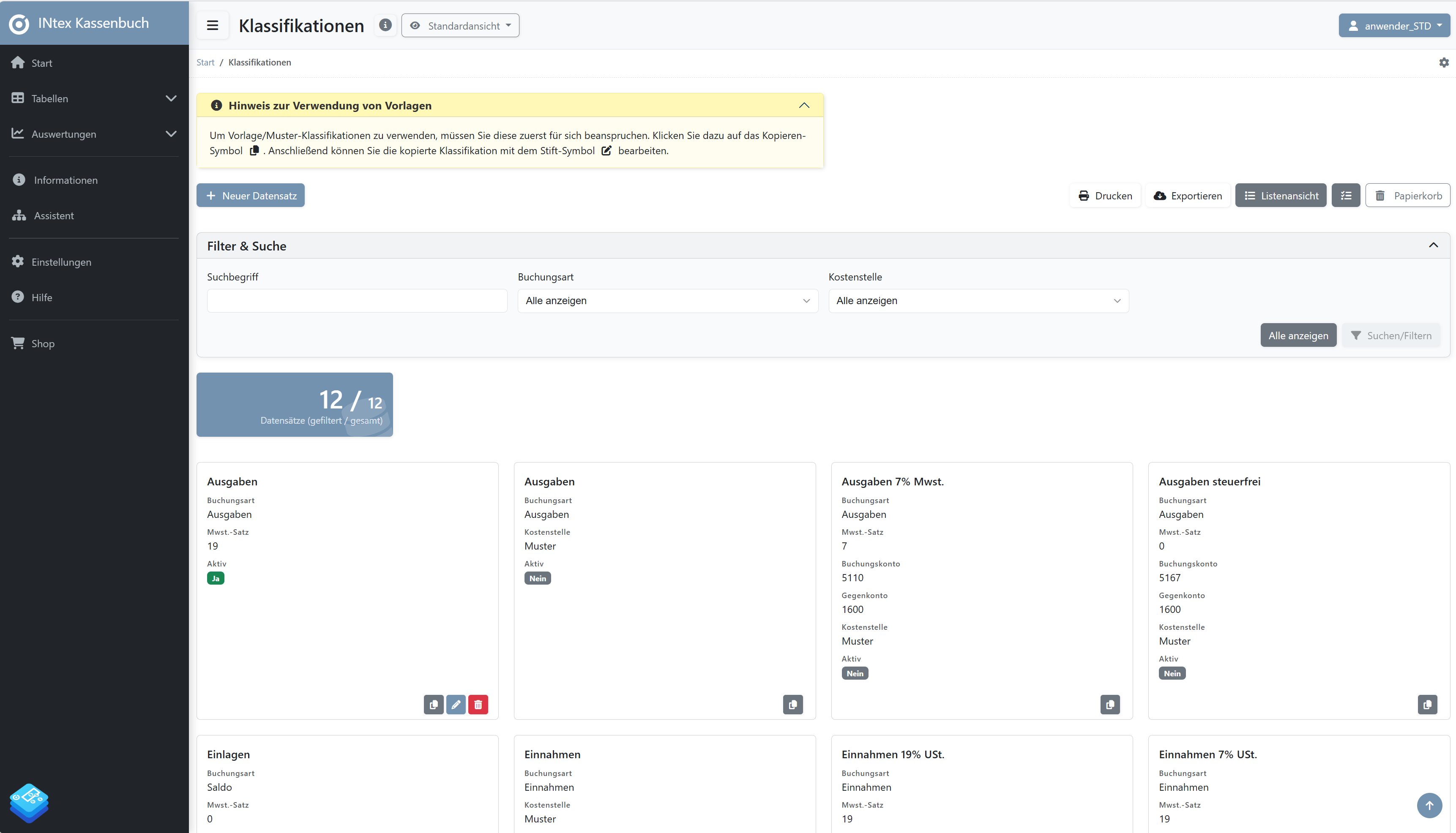Screen dimensions: 1456x833
Task: Open Standardansicht view dropdown
Action: click(x=460, y=26)
